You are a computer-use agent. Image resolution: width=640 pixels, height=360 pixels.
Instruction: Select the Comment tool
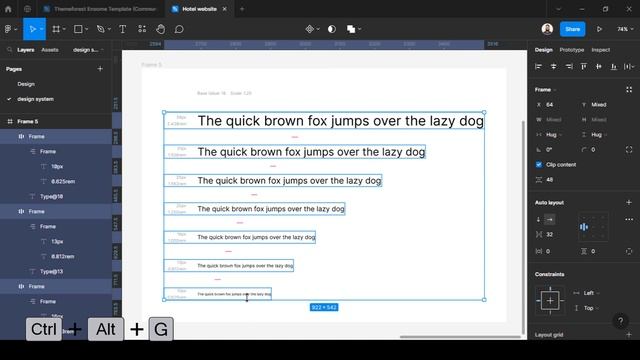[x=179, y=29]
